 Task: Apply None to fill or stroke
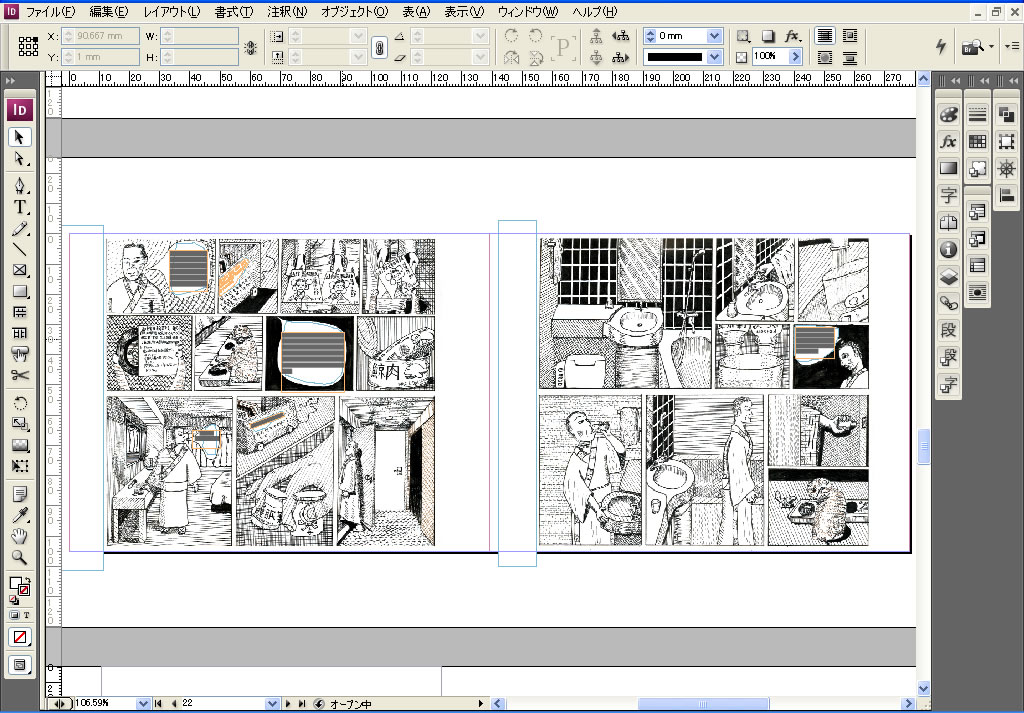pyautogui.click(x=20, y=637)
